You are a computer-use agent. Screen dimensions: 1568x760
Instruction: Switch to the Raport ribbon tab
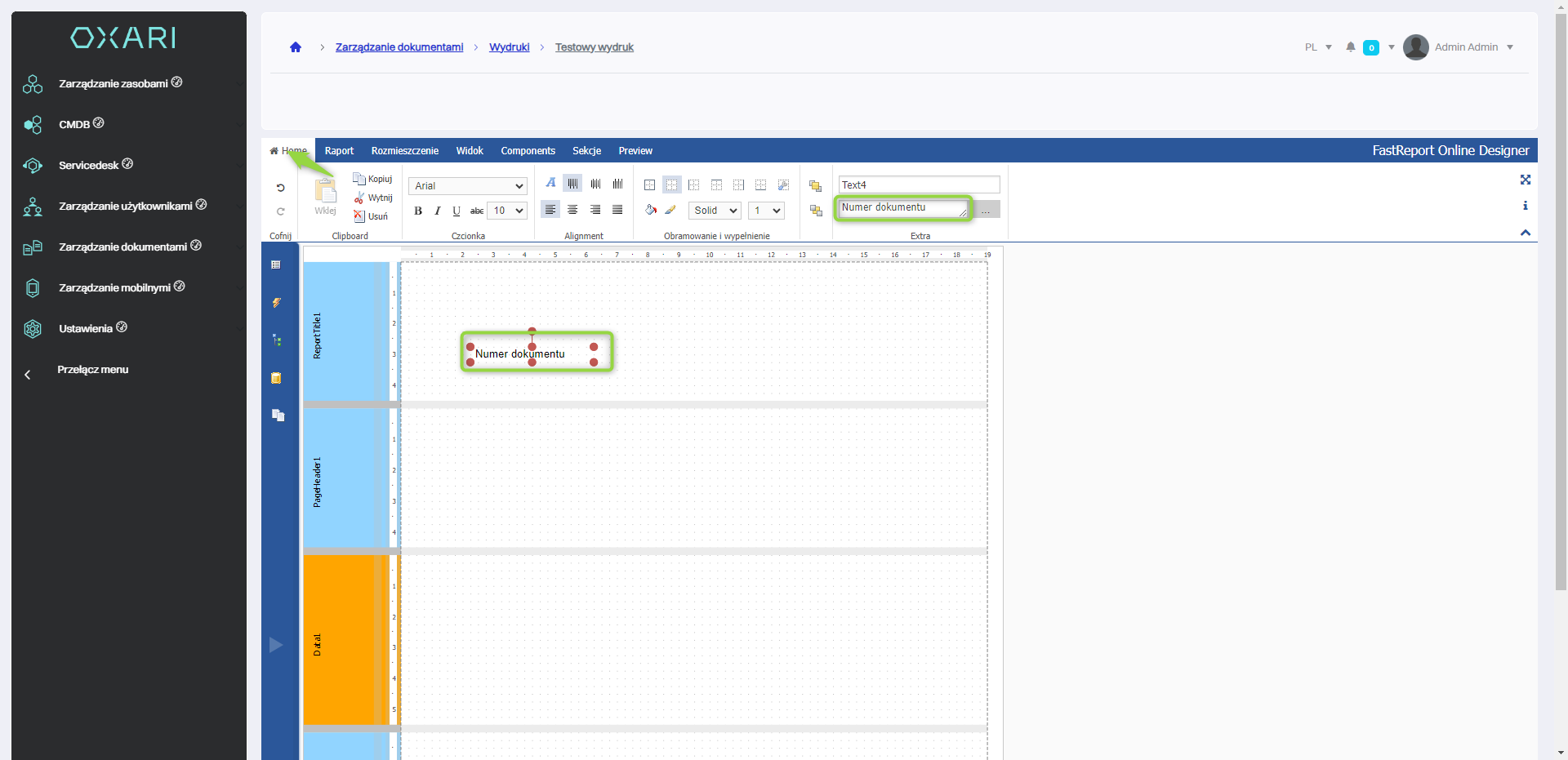click(x=339, y=151)
